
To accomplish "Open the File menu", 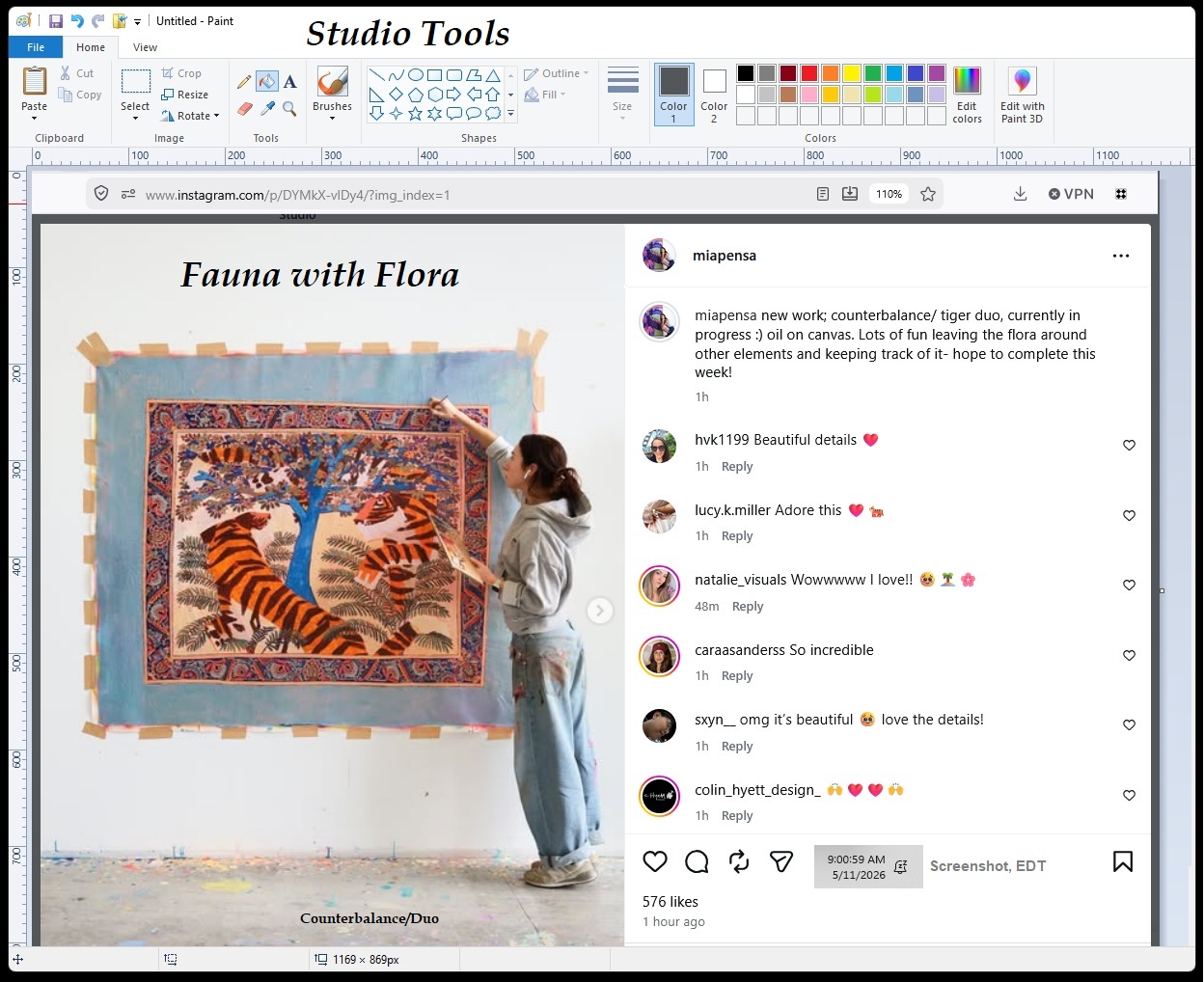I will tap(36, 47).
